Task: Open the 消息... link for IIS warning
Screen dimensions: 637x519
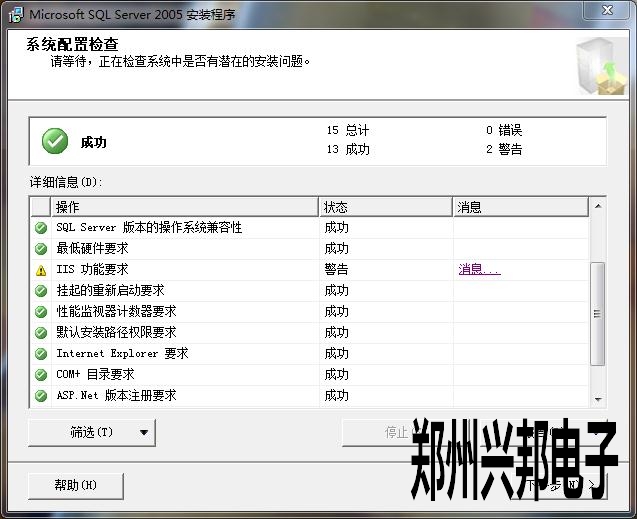Action: pos(479,270)
